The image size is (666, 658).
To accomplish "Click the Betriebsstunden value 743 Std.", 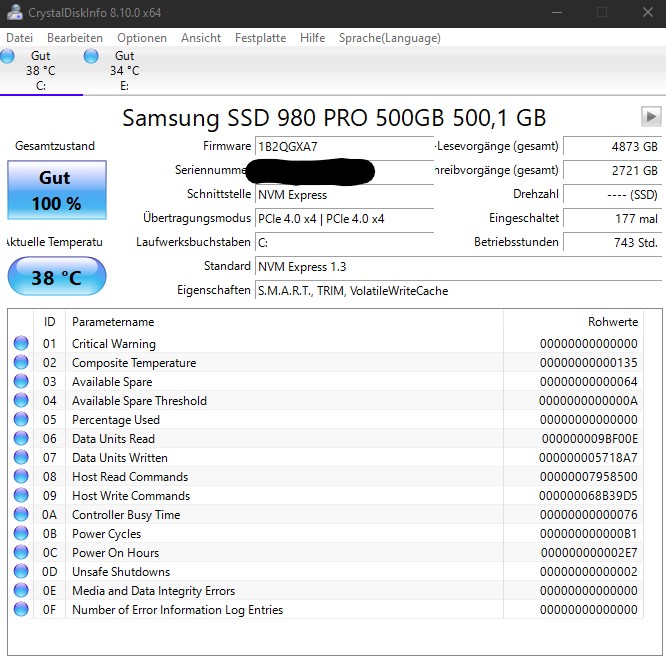I will [612, 243].
